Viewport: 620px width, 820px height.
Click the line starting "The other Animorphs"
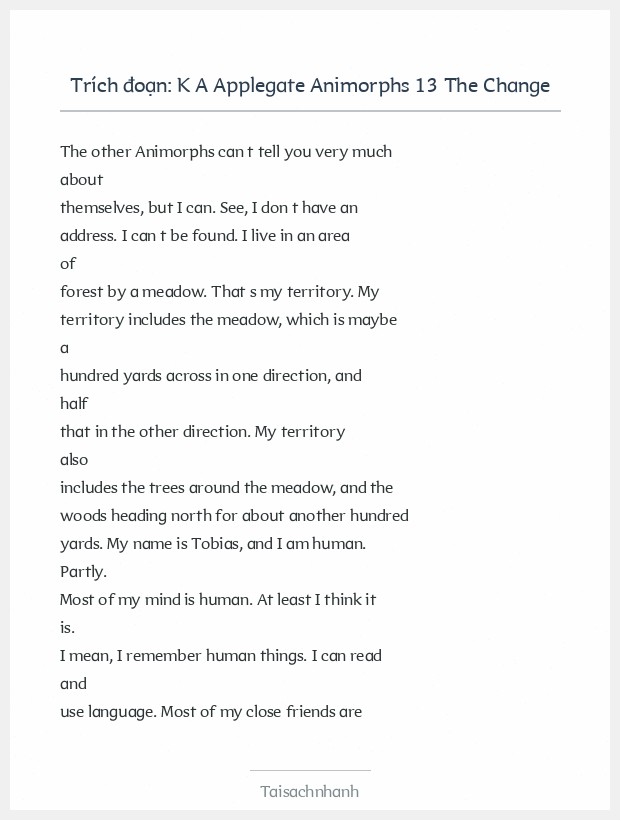point(226,152)
